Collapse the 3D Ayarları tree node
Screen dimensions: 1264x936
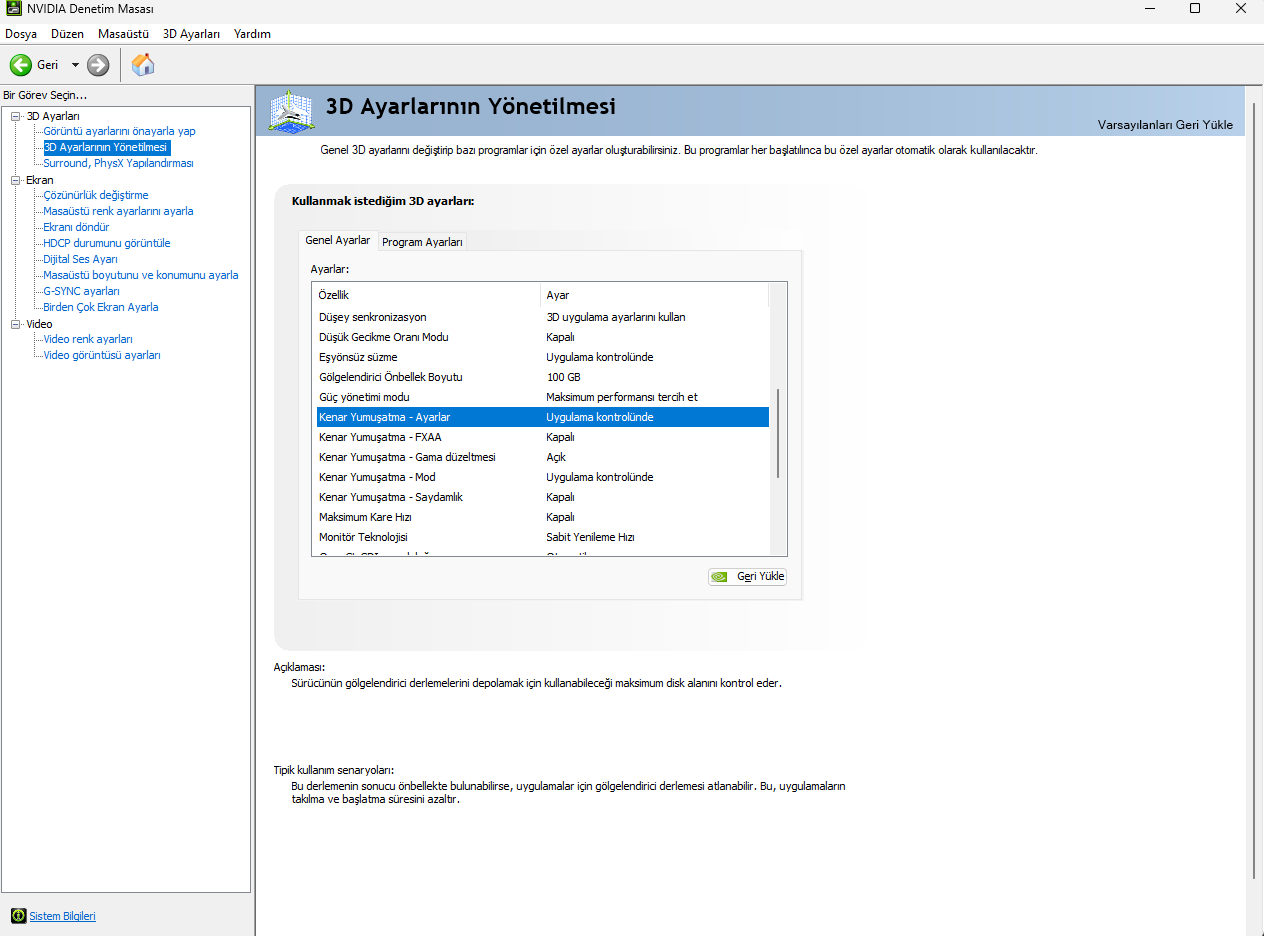click(x=15, y=116)
